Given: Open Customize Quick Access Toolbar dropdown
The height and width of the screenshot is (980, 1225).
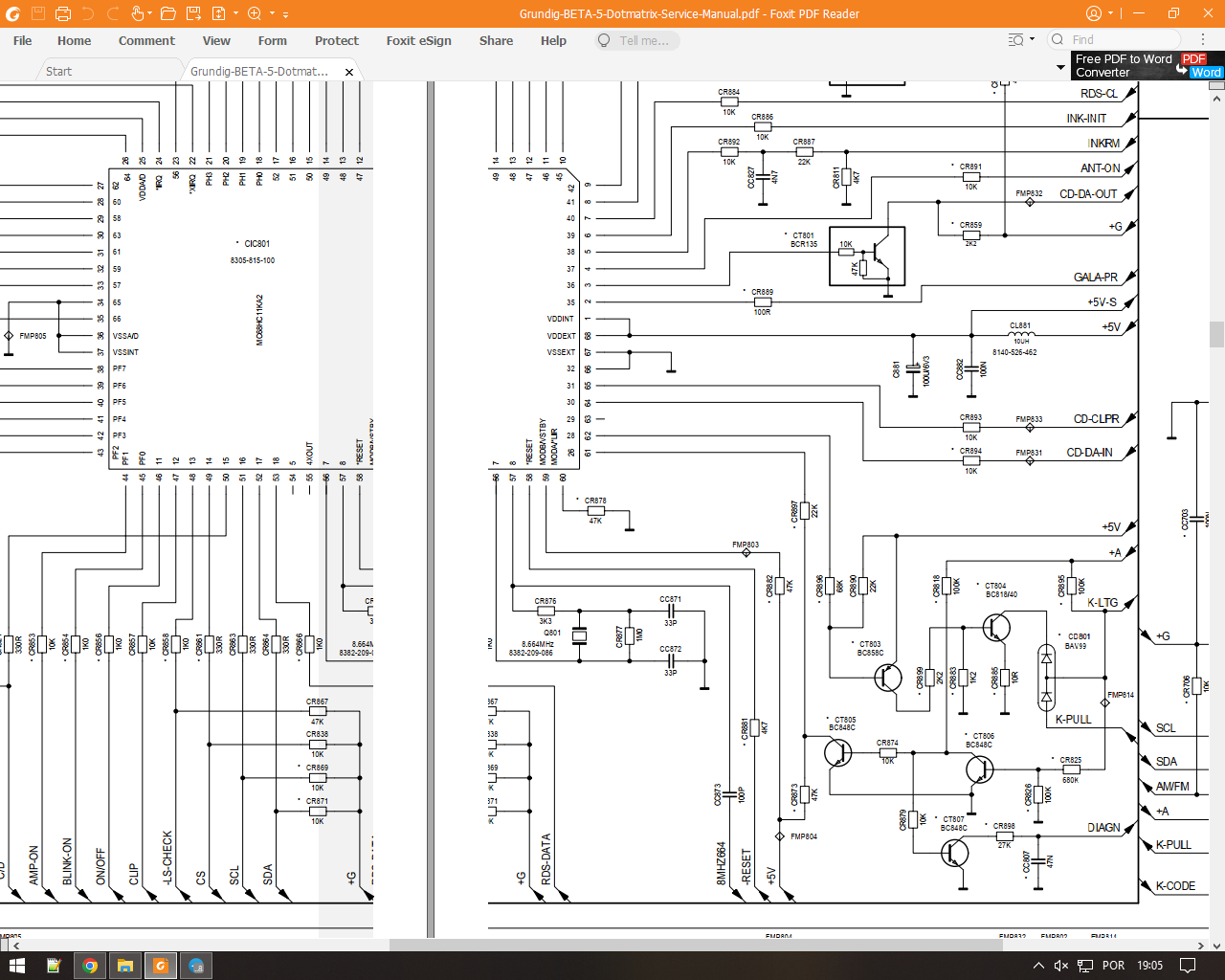Looking at the screenshot, I should click(286, 14).
